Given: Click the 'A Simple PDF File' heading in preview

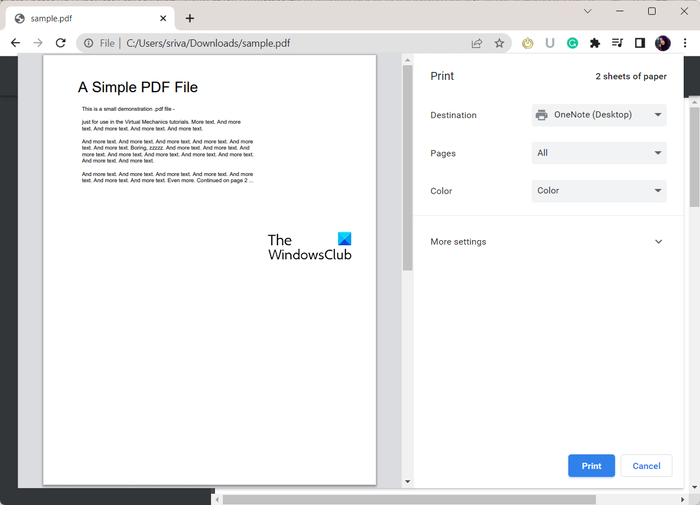Looking at the screenshot, I should click(138, 87).
